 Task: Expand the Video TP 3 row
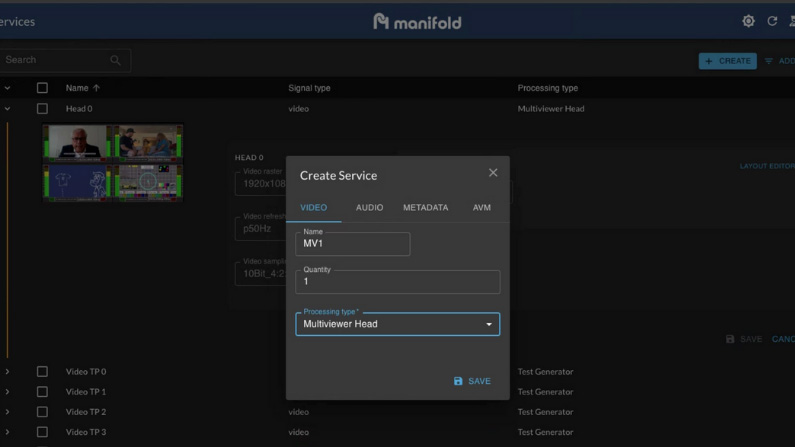pyautogui.click(x=7, y=432)
